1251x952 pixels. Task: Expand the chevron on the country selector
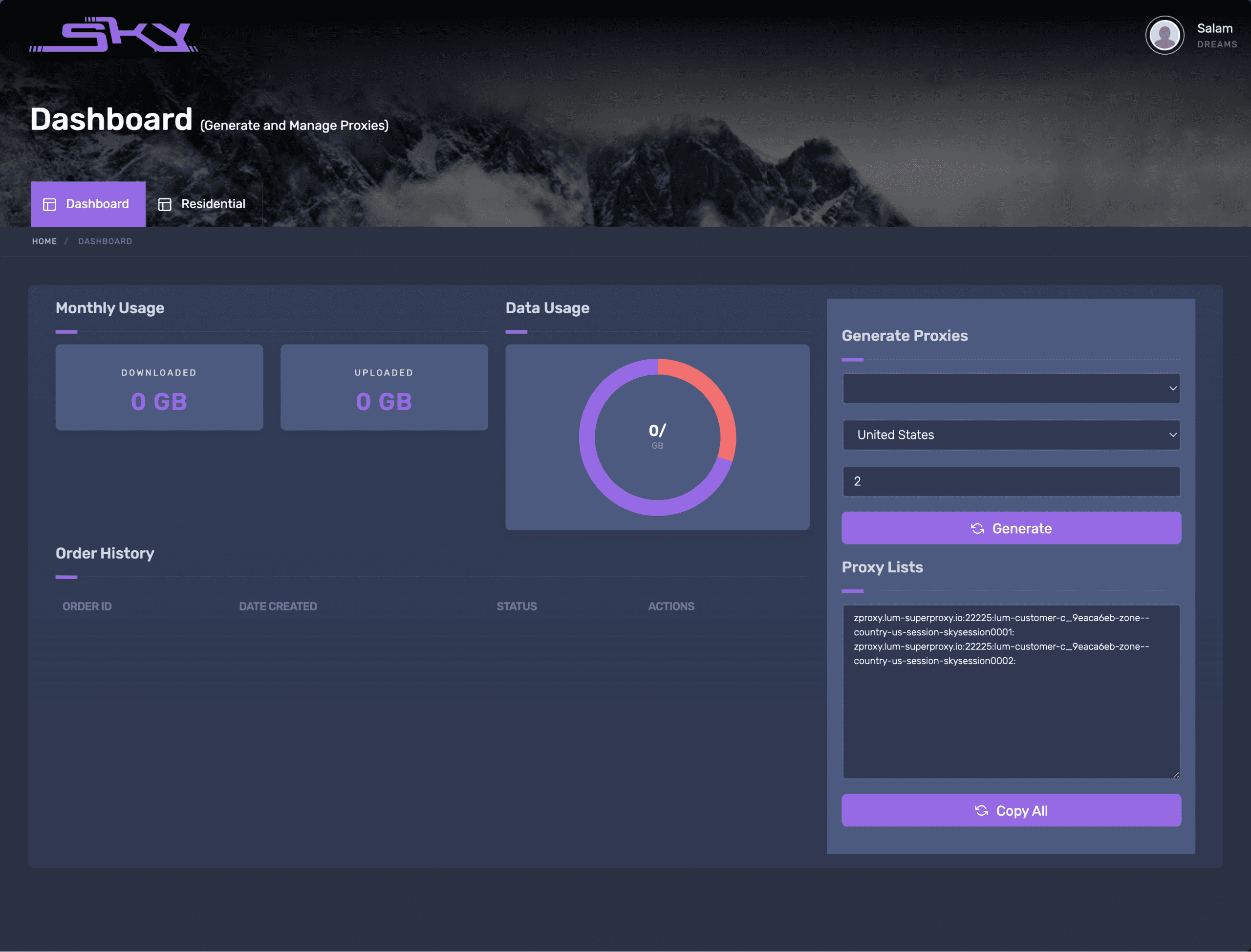1172,434
